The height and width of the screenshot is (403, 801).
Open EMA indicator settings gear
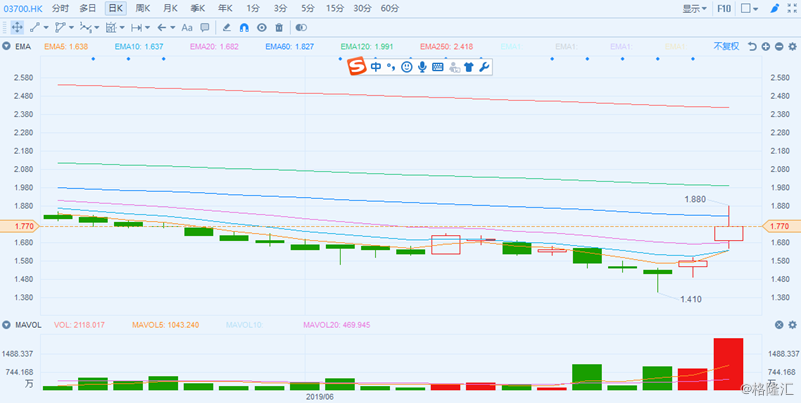pos(792,46)
